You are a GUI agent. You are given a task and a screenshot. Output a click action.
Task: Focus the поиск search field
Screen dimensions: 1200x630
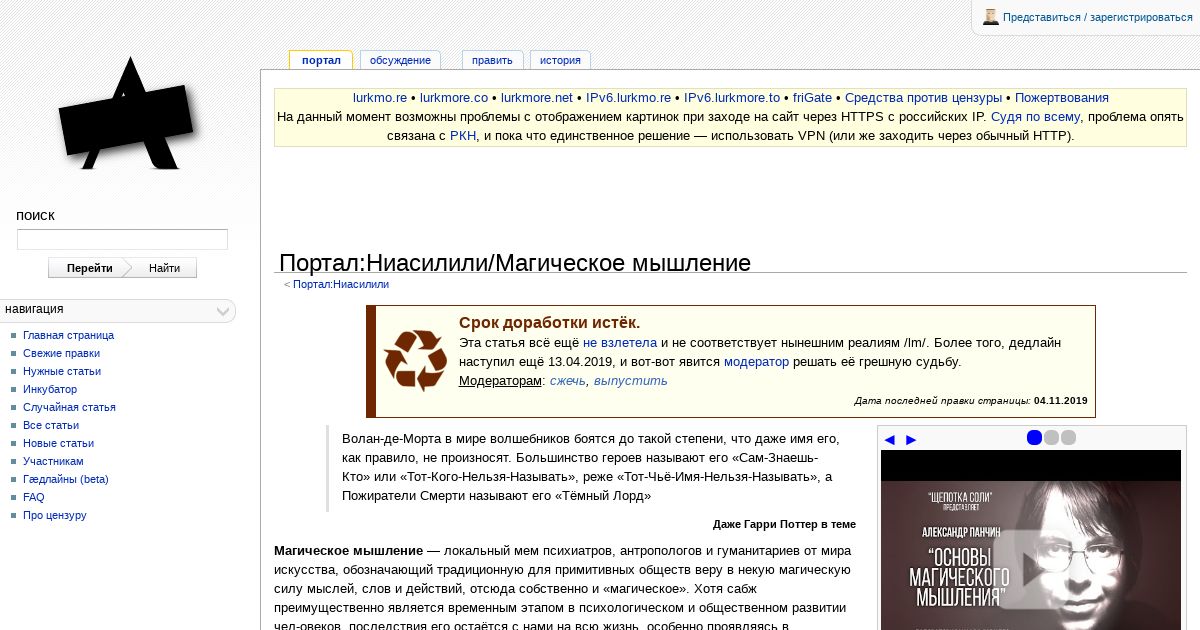point(122,239)
